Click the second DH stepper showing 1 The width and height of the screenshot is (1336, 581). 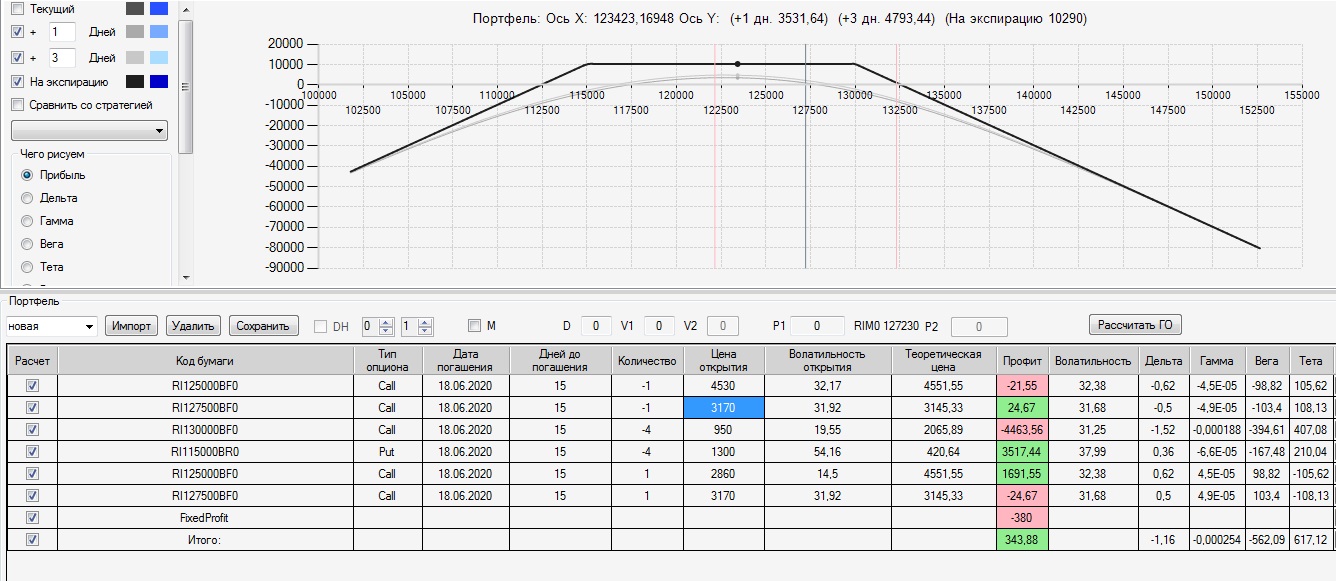click(x=416, y=326)
